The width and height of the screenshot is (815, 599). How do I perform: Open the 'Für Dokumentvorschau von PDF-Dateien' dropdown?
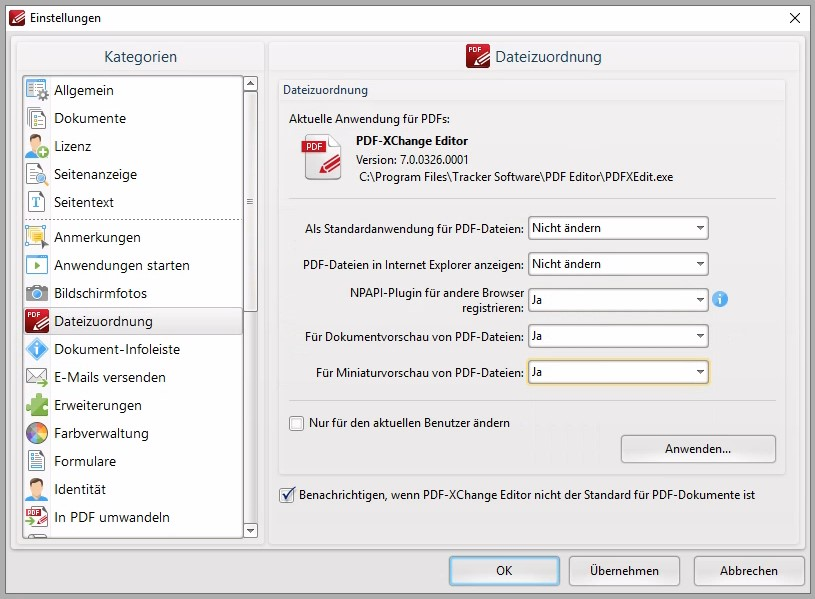tap(618, 336)
